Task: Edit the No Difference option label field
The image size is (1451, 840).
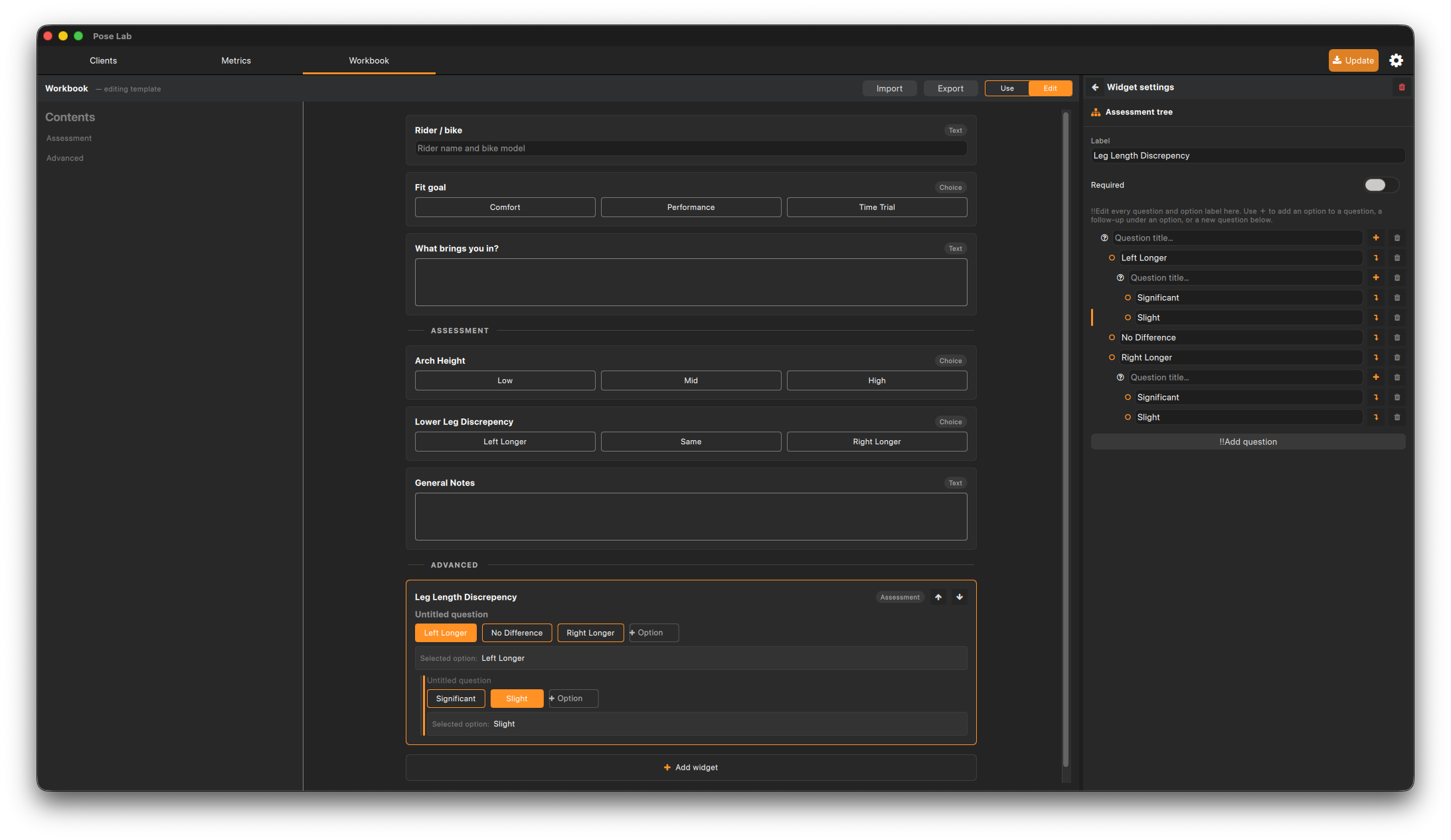Action: click(1240, 337)
